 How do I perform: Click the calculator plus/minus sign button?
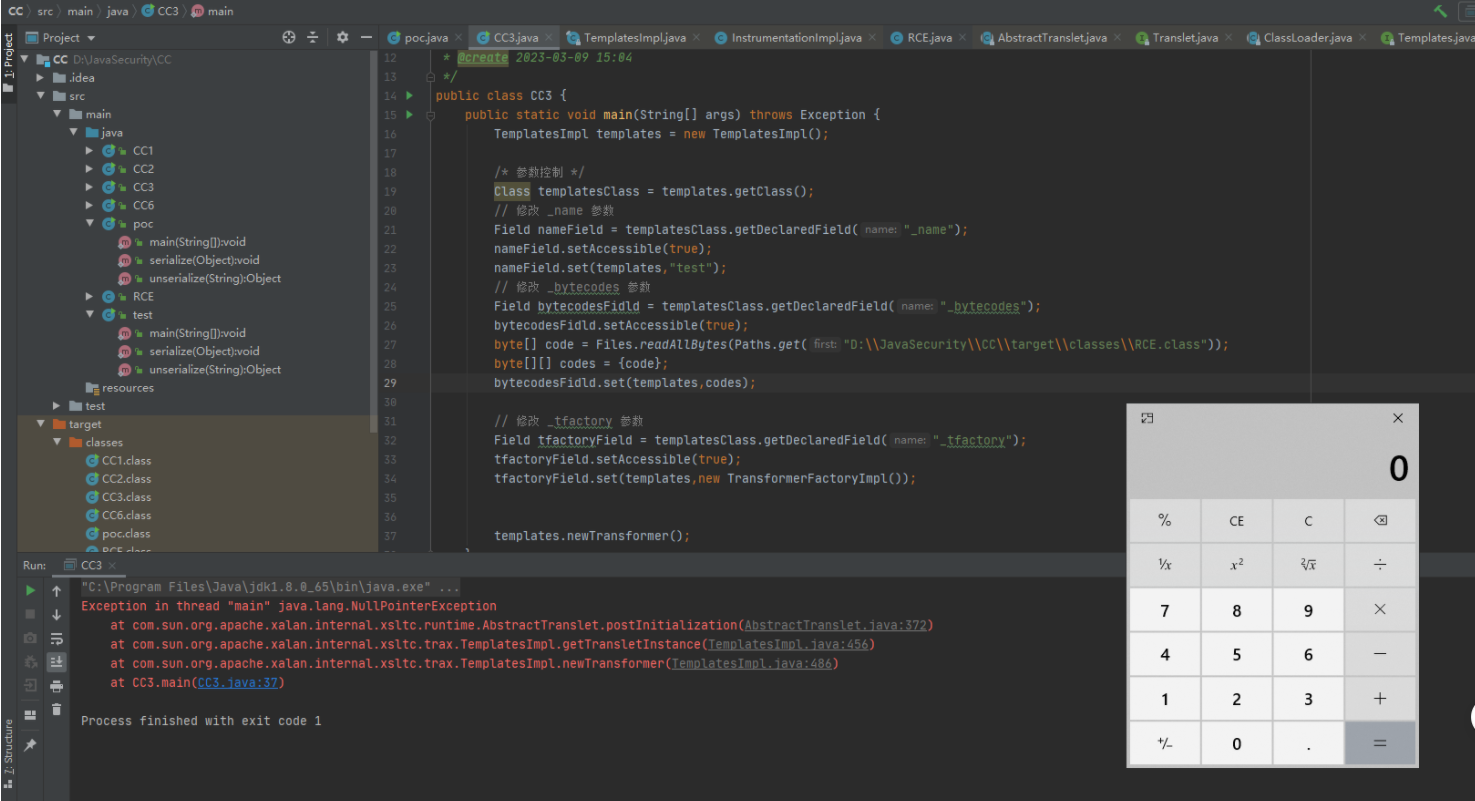pyautogui.click(x=1165, y=743)
